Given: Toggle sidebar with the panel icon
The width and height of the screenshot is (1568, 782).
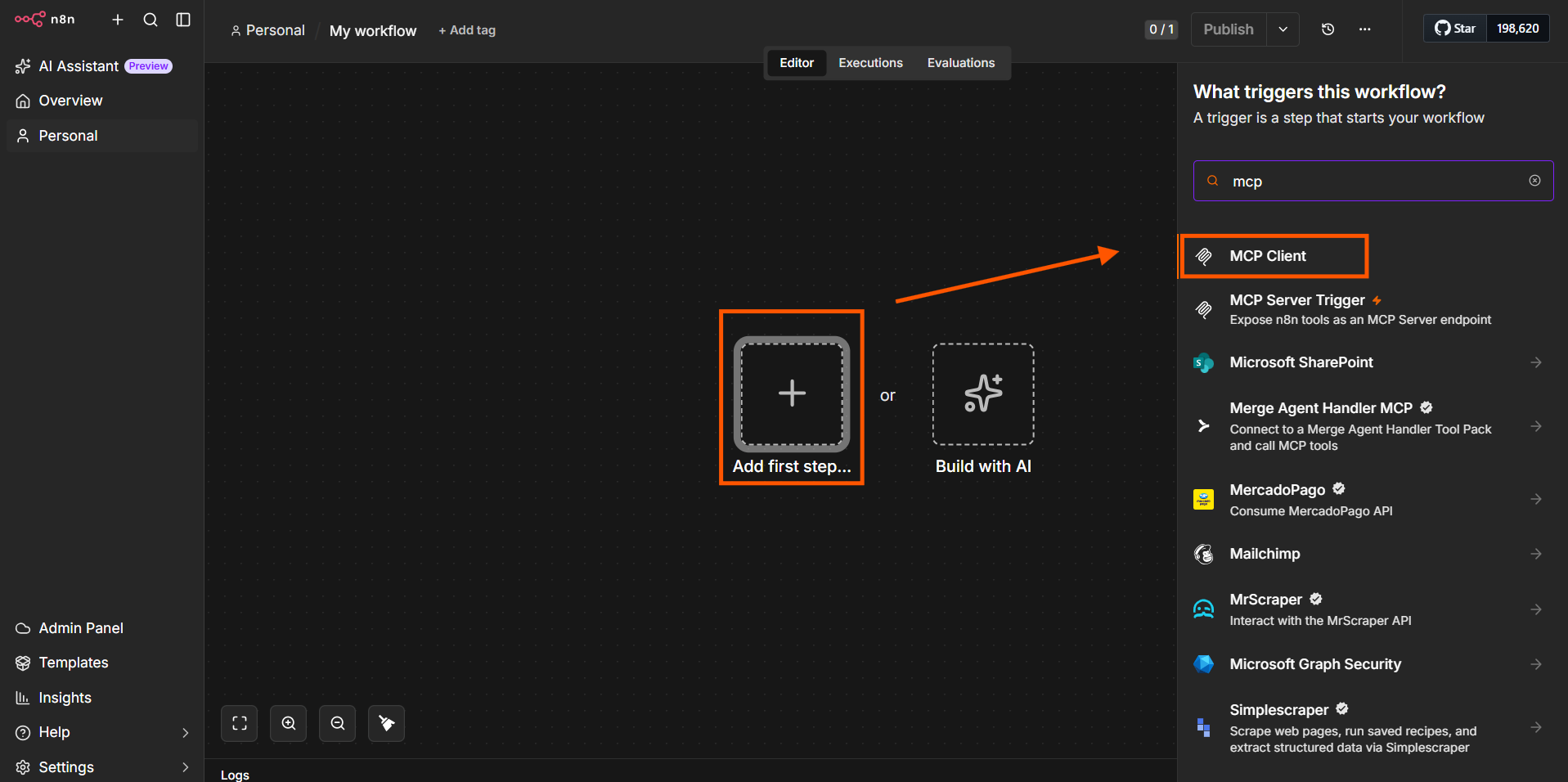Looking at the screenshot, I should [x=183, y=20].
